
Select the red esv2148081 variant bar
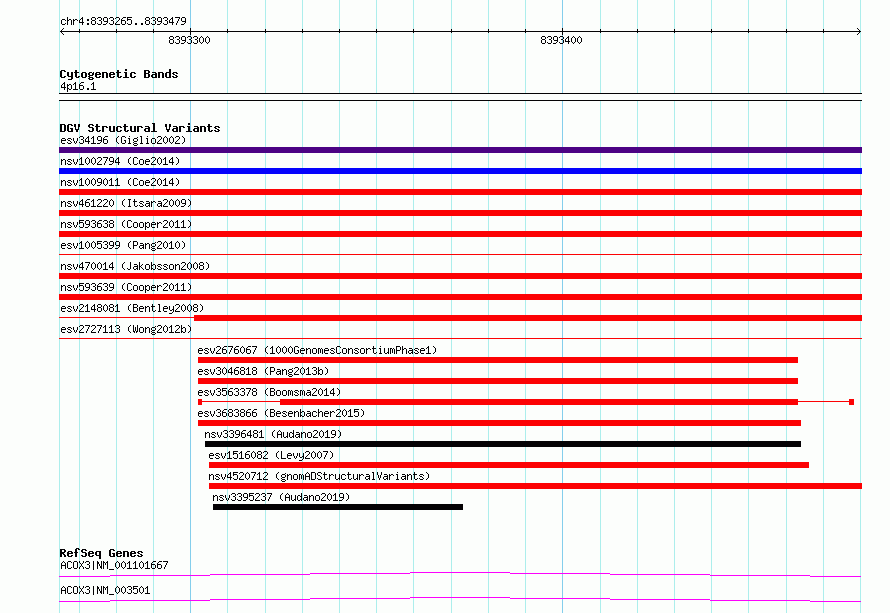click(528, 318)
